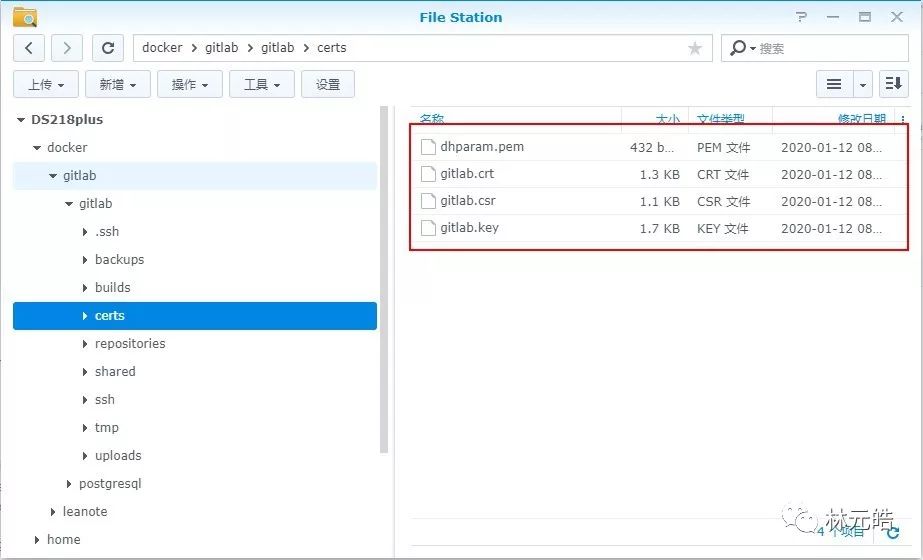Click the gitlab.key file icon
This screenshot has height=560, width=923.
(428, 228)
